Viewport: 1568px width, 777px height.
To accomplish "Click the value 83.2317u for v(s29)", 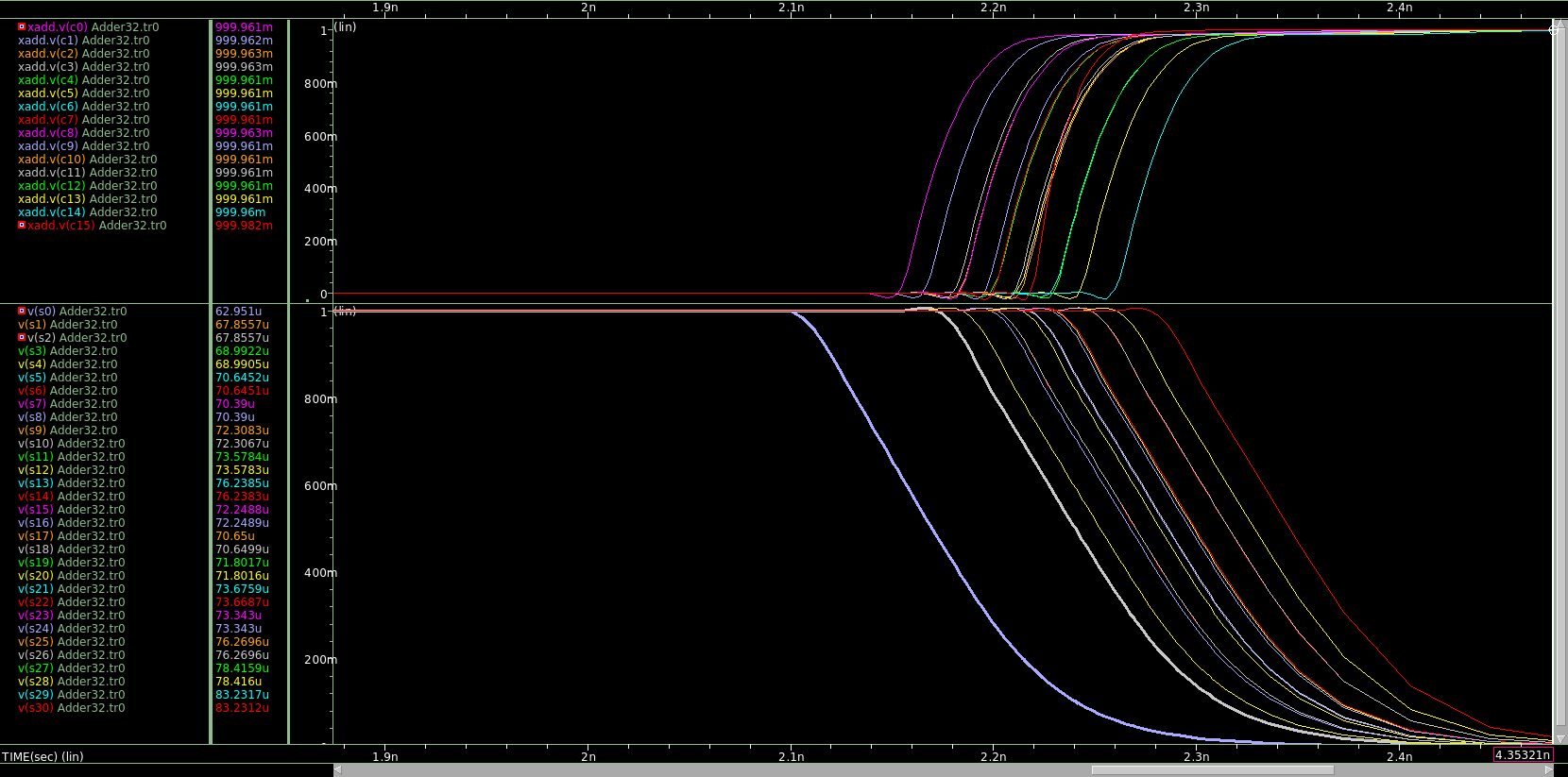I will coord(242,695).
